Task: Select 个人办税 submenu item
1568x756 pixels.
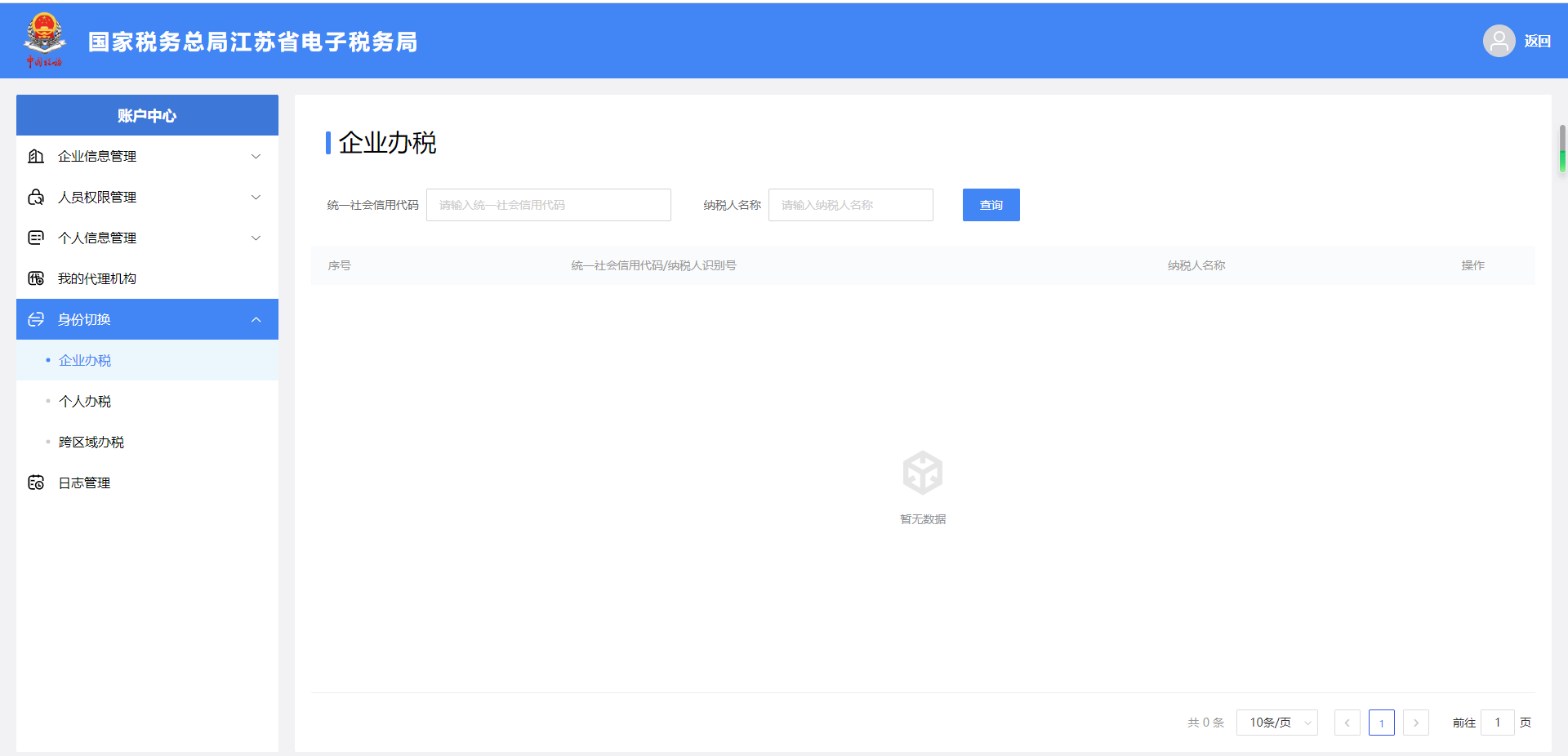Action: [85, 401]
